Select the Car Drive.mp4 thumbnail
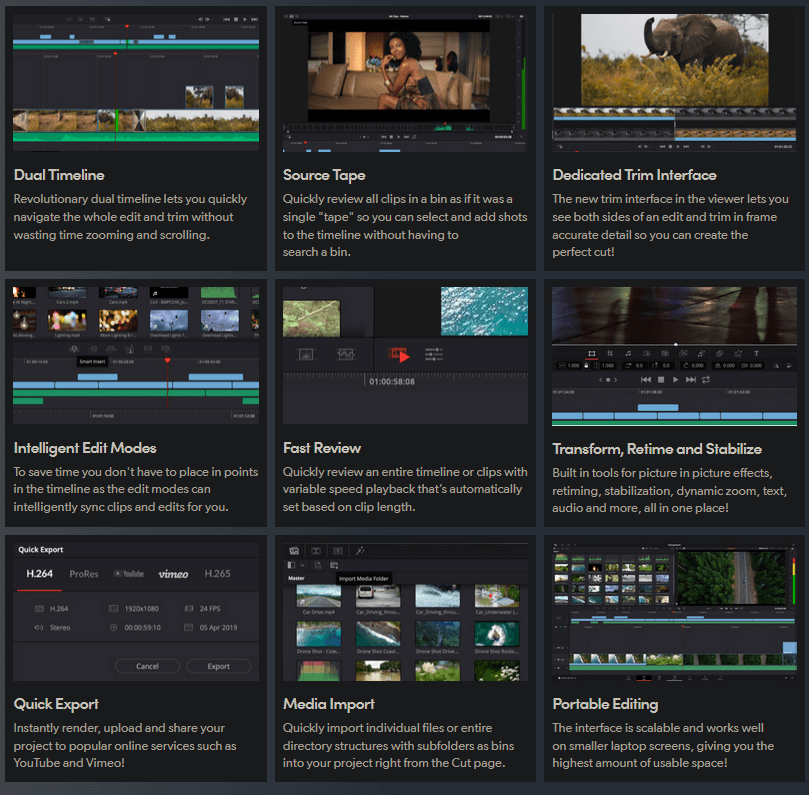 (318, 594)
